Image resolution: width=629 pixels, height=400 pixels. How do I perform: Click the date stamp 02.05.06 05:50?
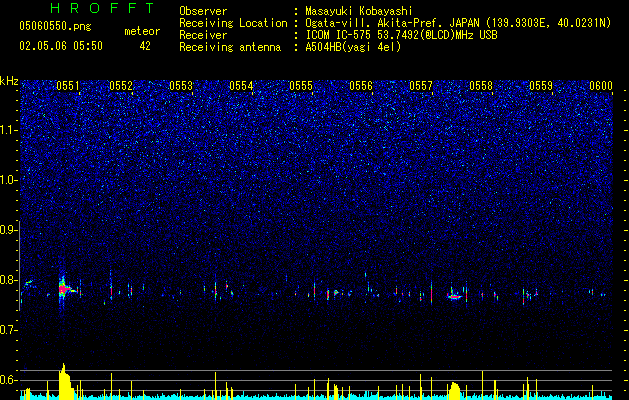[x=61, y=46]
